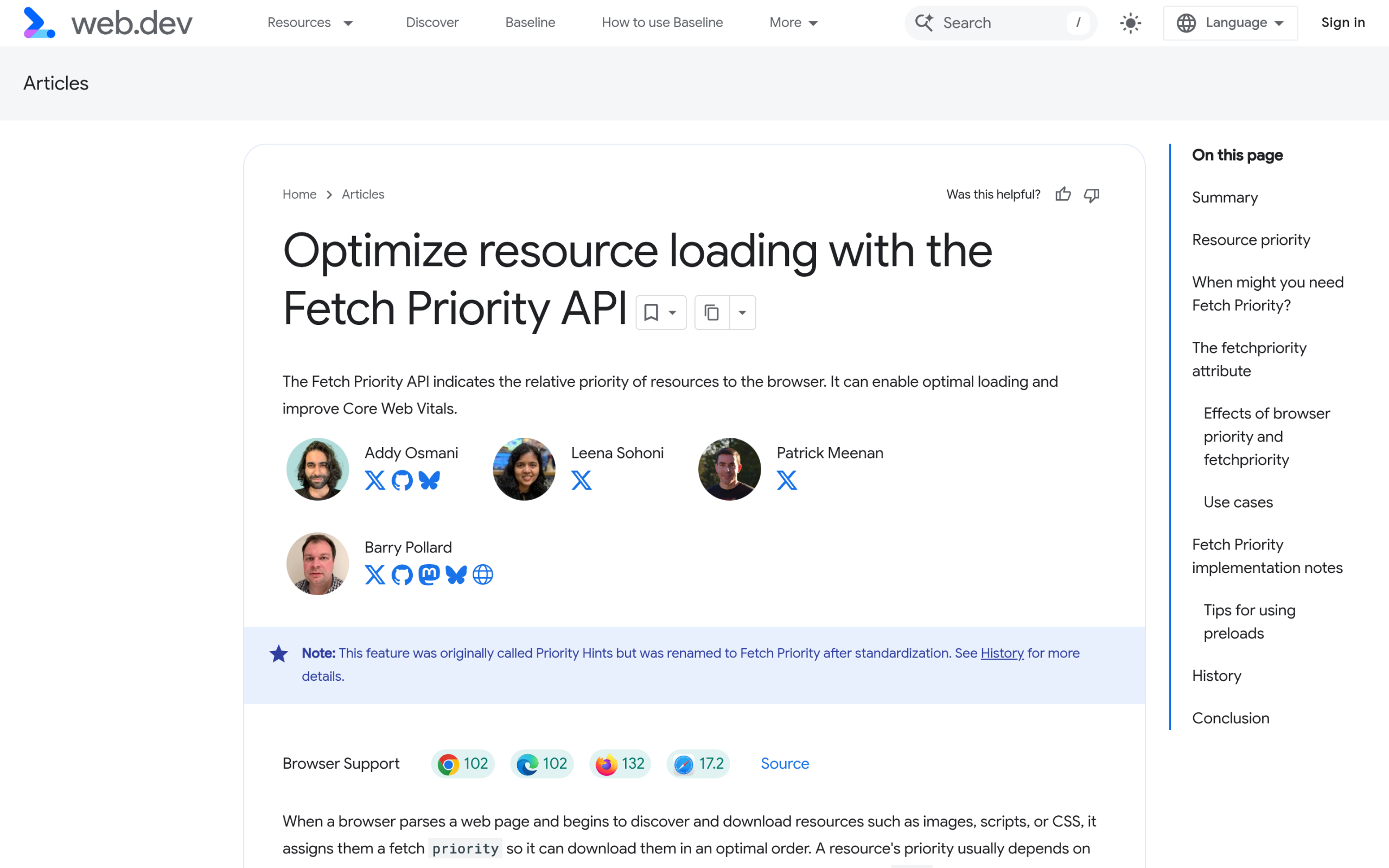Screen dimensions: 1389x868
Task: Click Leena Sohoni author name
Action: click(x=617, y=453)
